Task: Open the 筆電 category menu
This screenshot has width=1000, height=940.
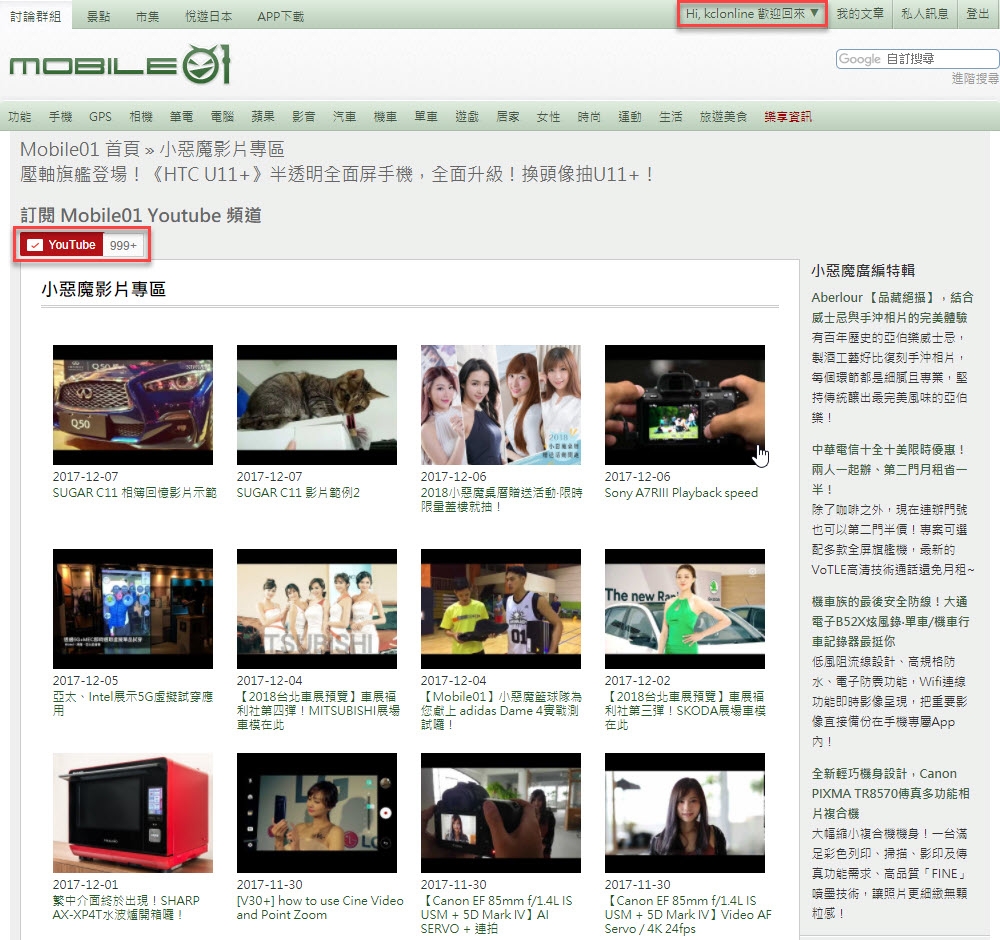Action: pyautogui.click(x=182, y=117)
